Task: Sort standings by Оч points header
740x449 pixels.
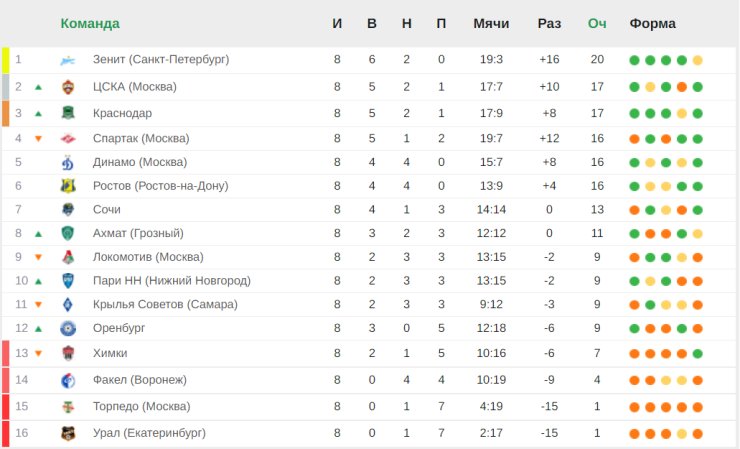Action: click(x=597, y=23)
